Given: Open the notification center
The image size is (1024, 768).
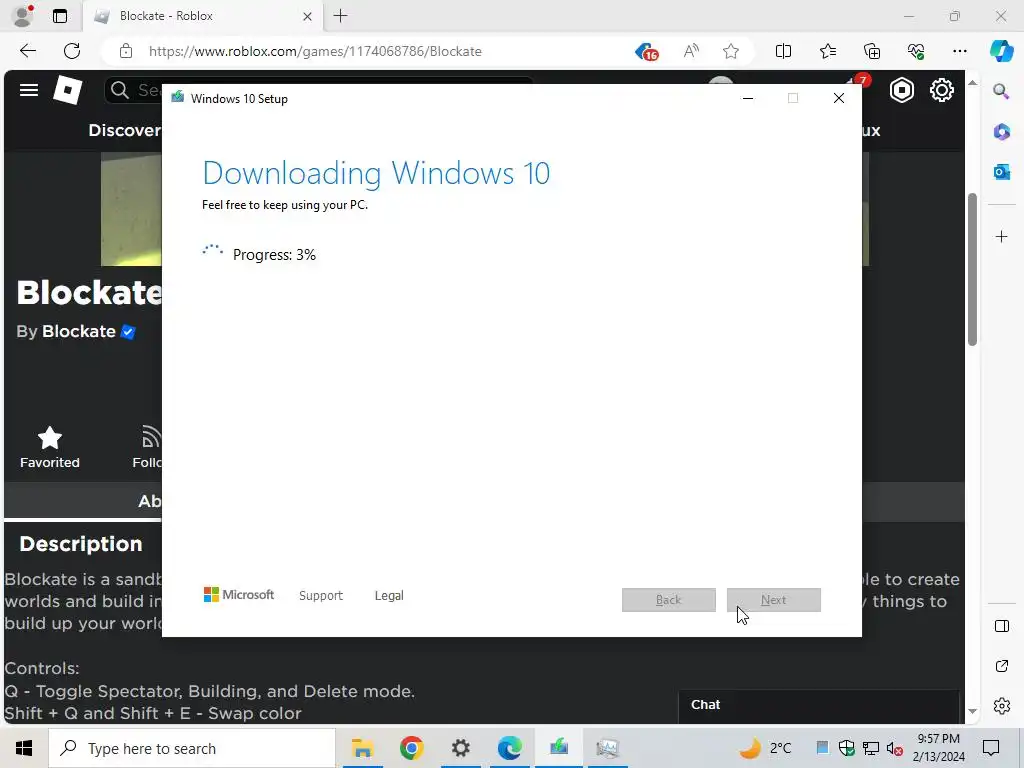Looking at the screenshot, I should [x=991, y=748].
